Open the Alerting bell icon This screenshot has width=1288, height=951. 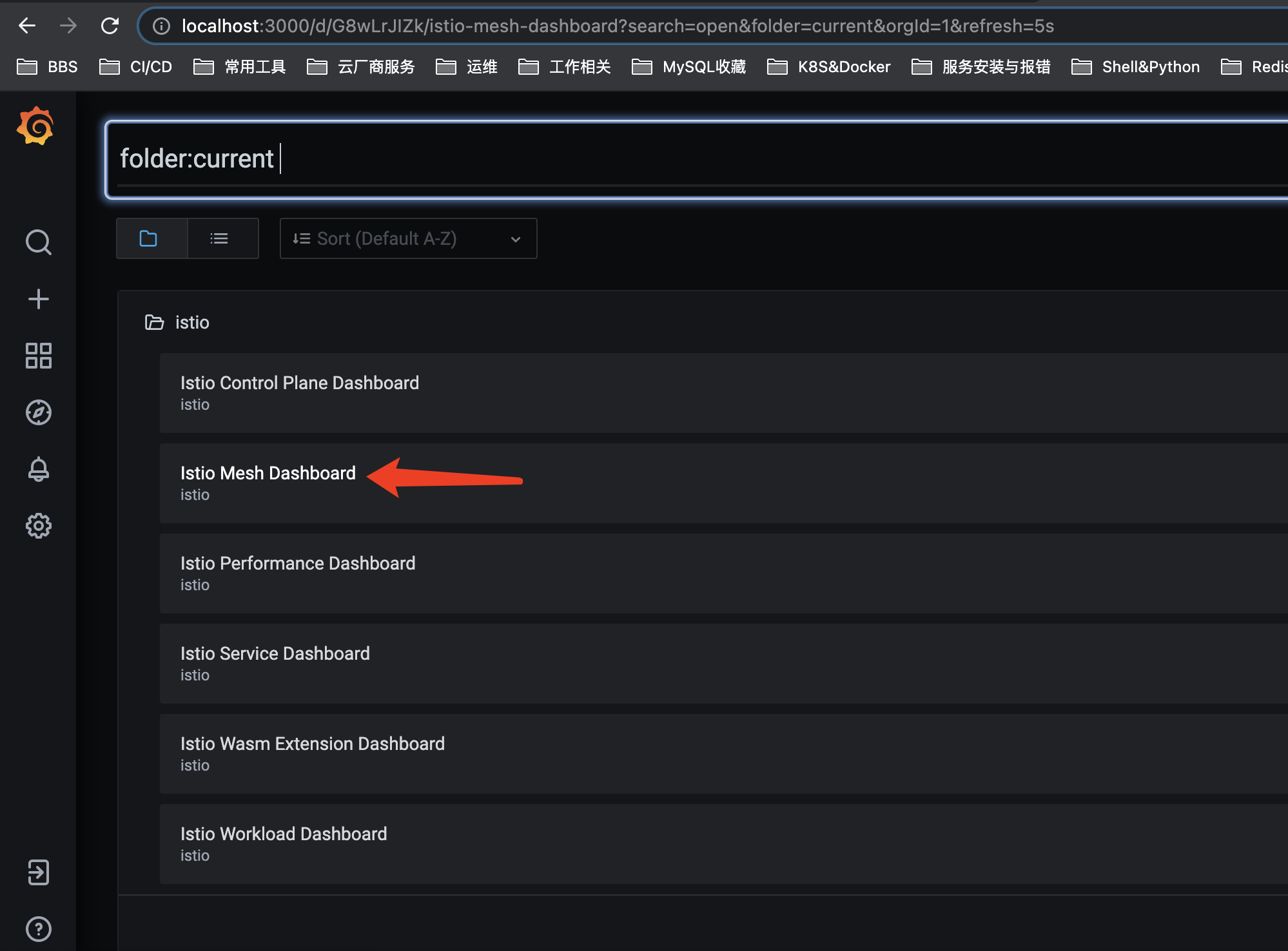click(38, 469)
